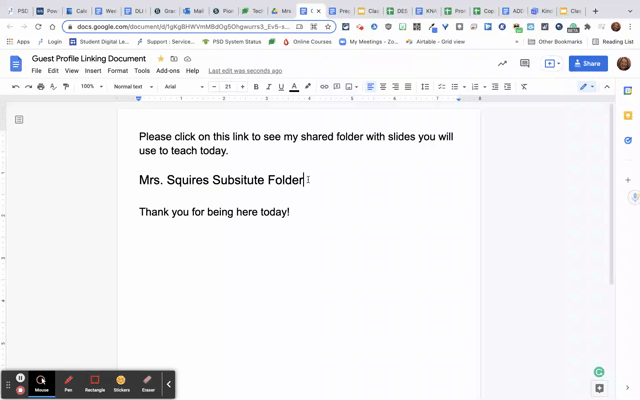Open the Tools menu
The image size is (640, 400).
tap(142, 71)
